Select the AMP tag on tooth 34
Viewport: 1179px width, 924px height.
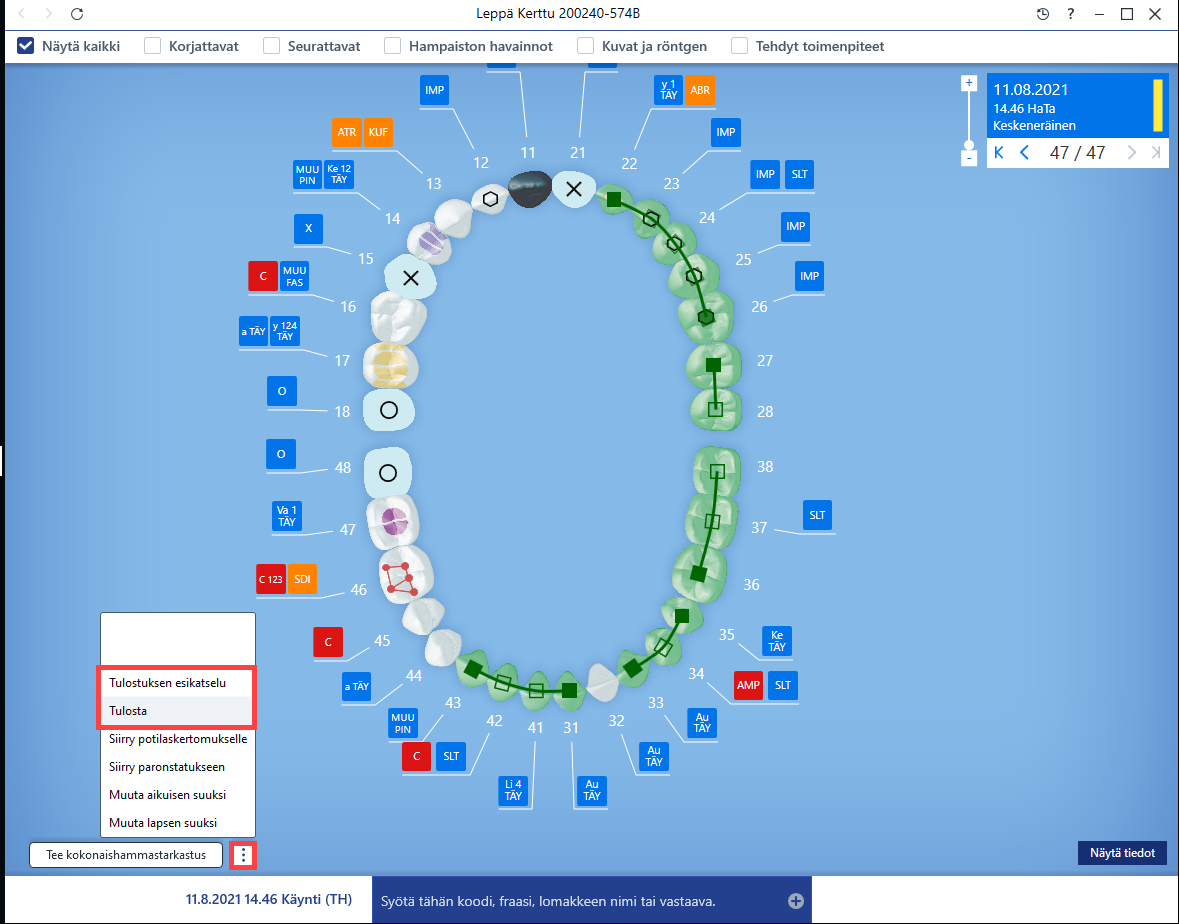(748, 686)
